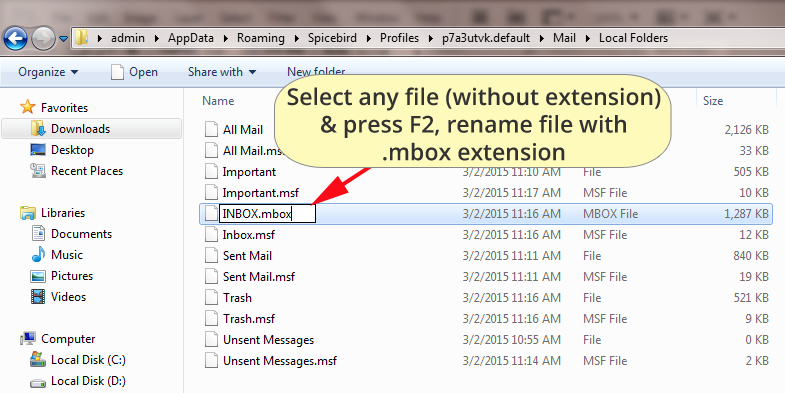785x393 pixels.
Task: Click the MBOX File type cell
Action: tap(610, 214)
